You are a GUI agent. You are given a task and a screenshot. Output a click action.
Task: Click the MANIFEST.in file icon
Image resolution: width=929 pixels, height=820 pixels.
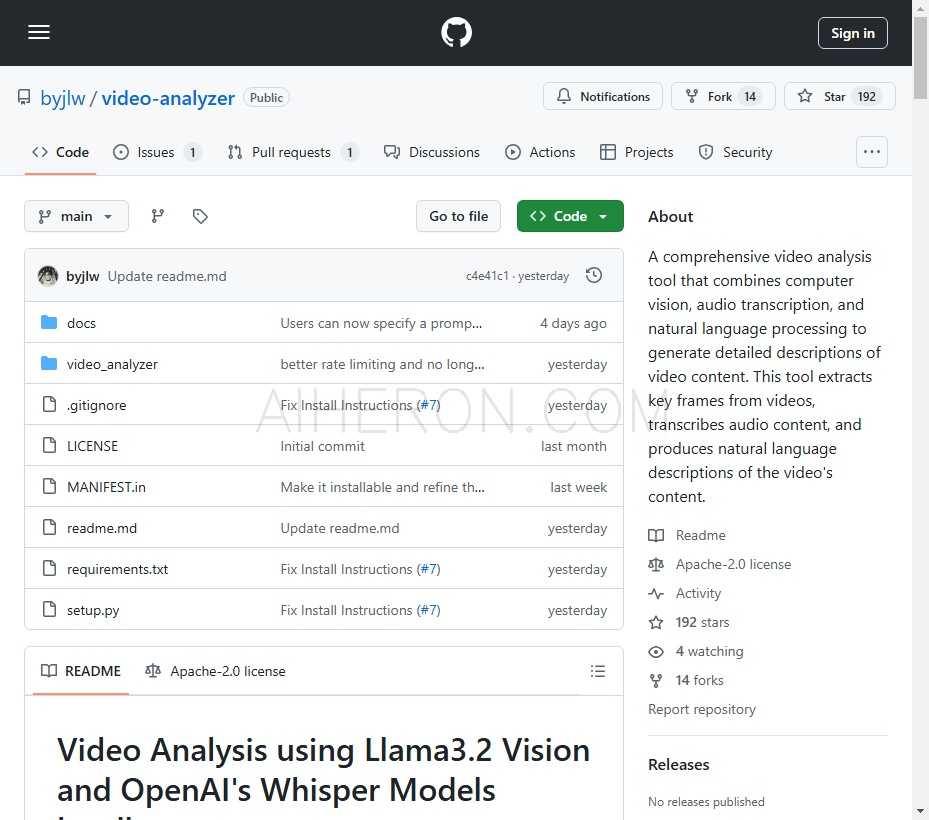point(49,486)
